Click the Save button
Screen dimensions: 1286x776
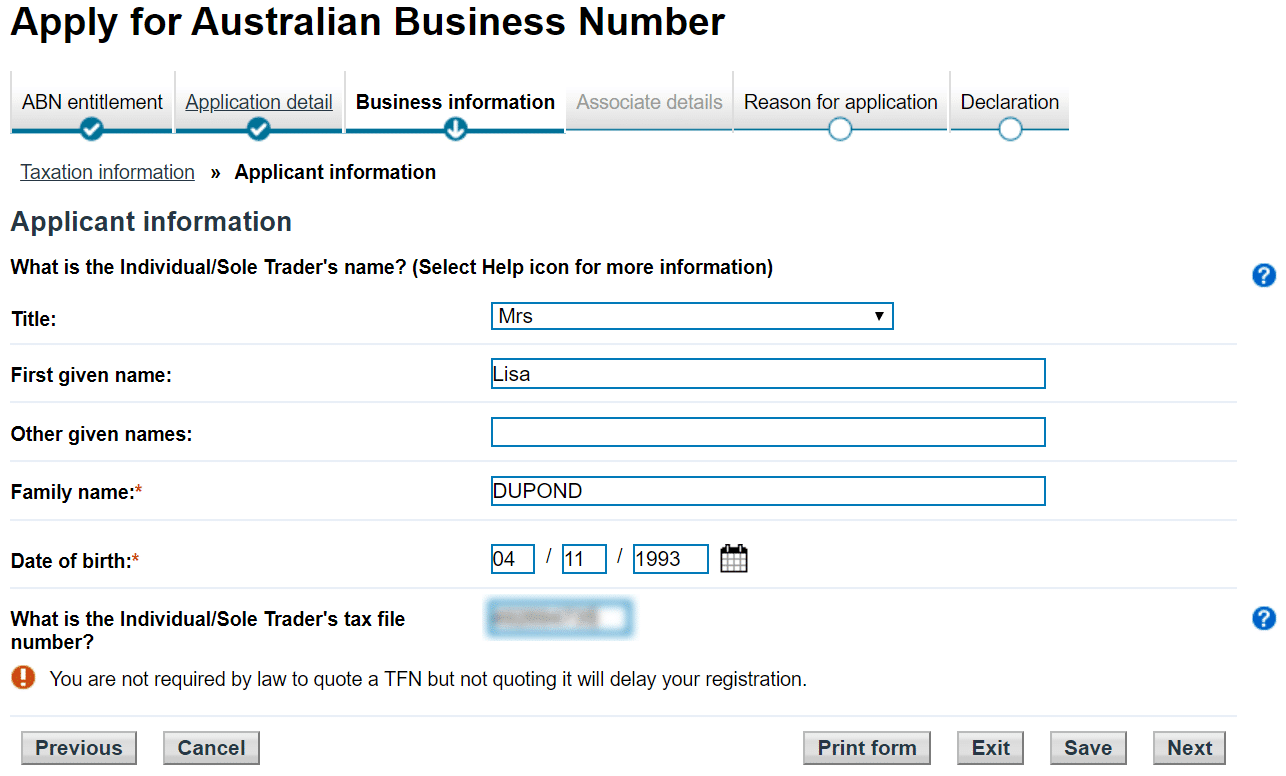(x=1088, y=748)
